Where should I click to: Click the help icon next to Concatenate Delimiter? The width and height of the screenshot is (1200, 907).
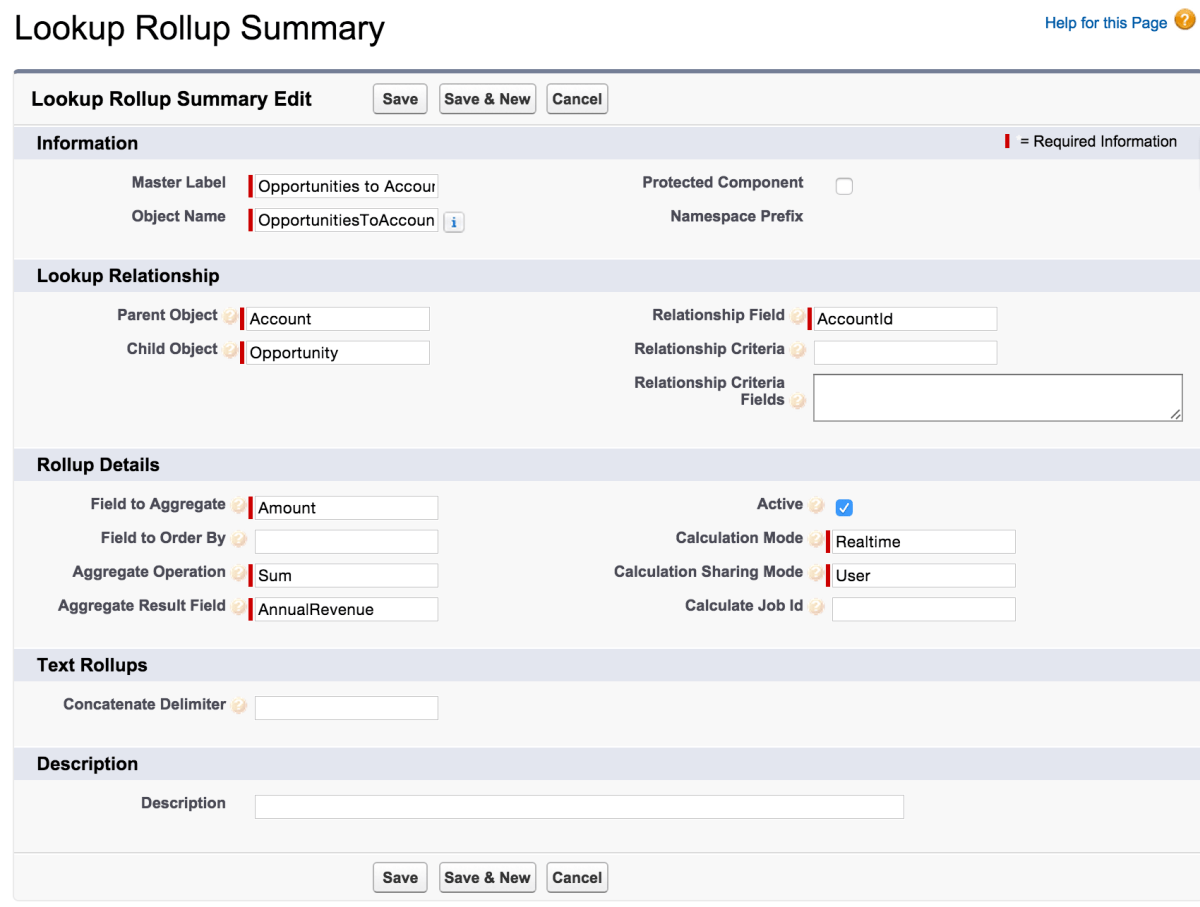coord(239,707)
